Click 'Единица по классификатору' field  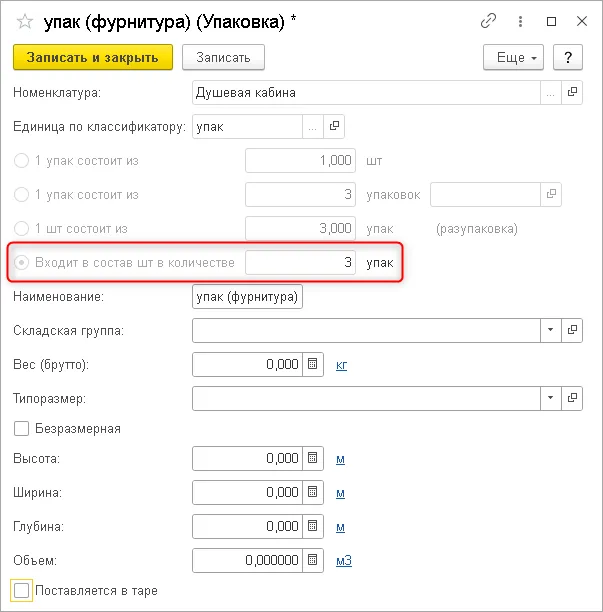[x=247, y=126]
